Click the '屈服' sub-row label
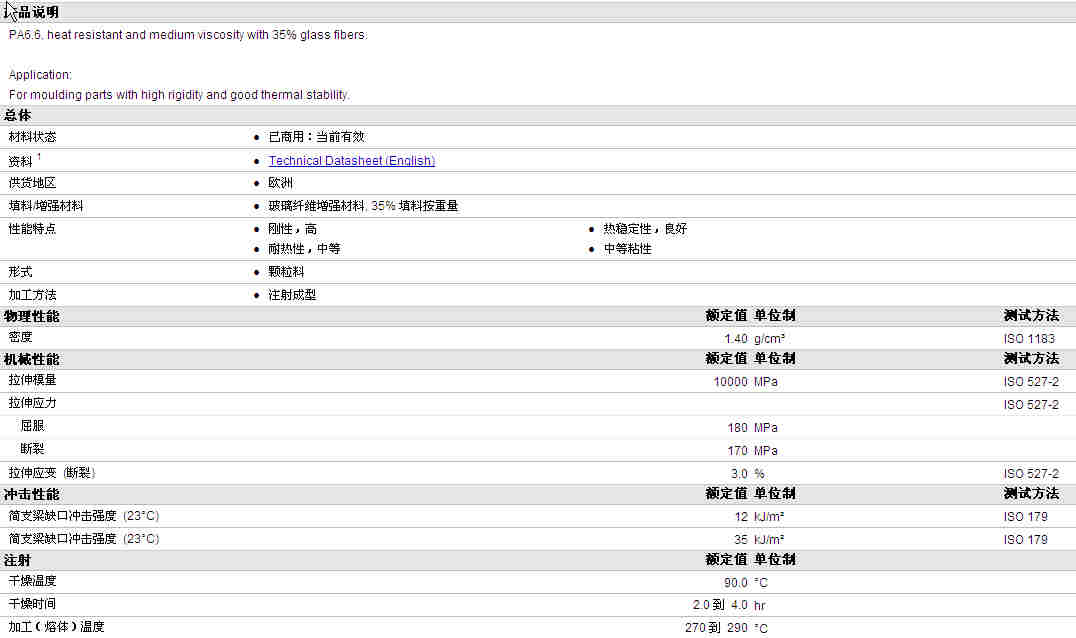Image resolution: width=1076 pixels, height=638 pixels. 32,426
